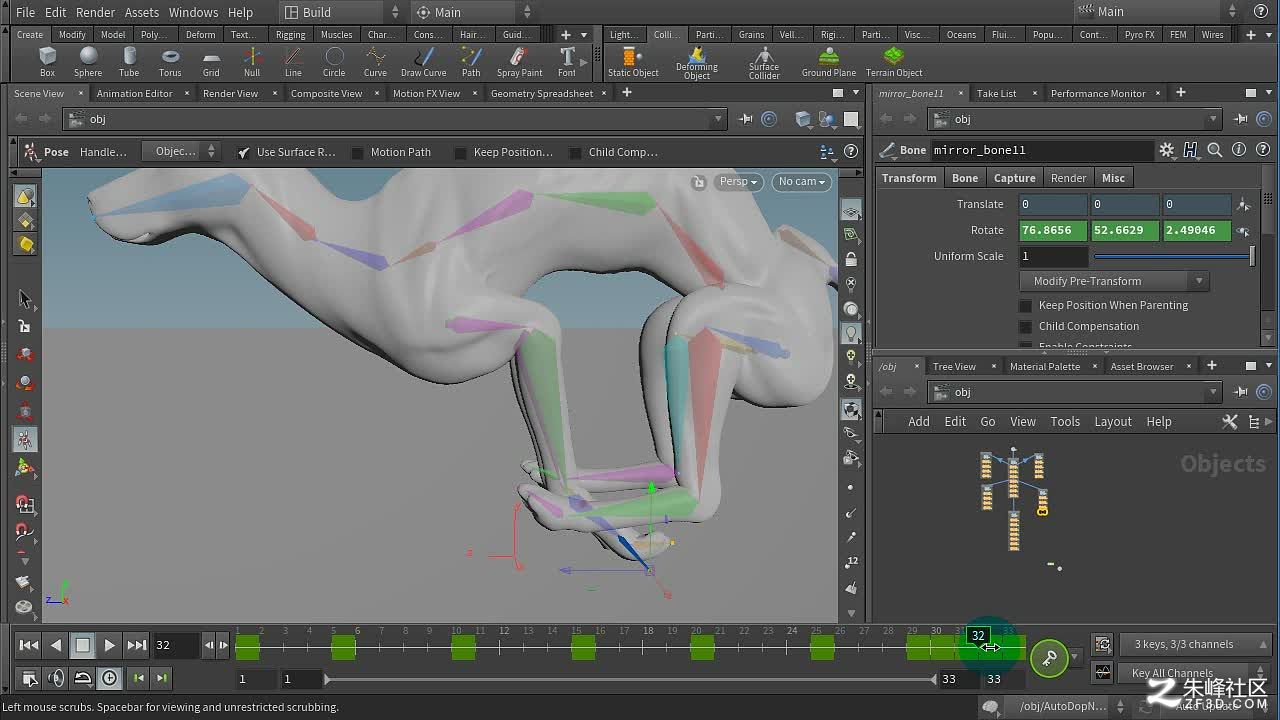
Task: Select the Tube shelf tool
Action: (129, 62)
